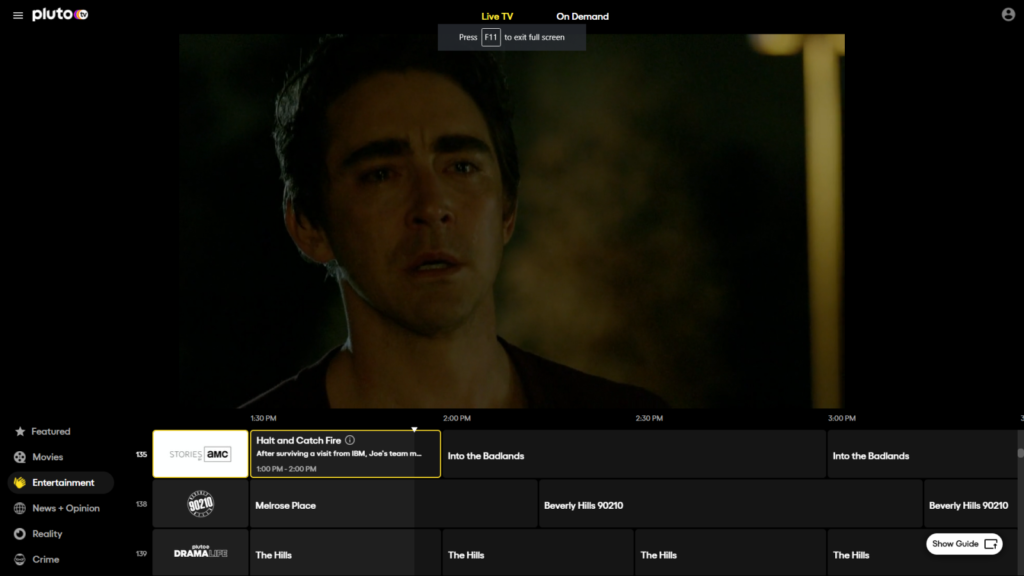
Task: Switch to the On Demand tab
Action: pyautogui.click(x=582, y=16)
